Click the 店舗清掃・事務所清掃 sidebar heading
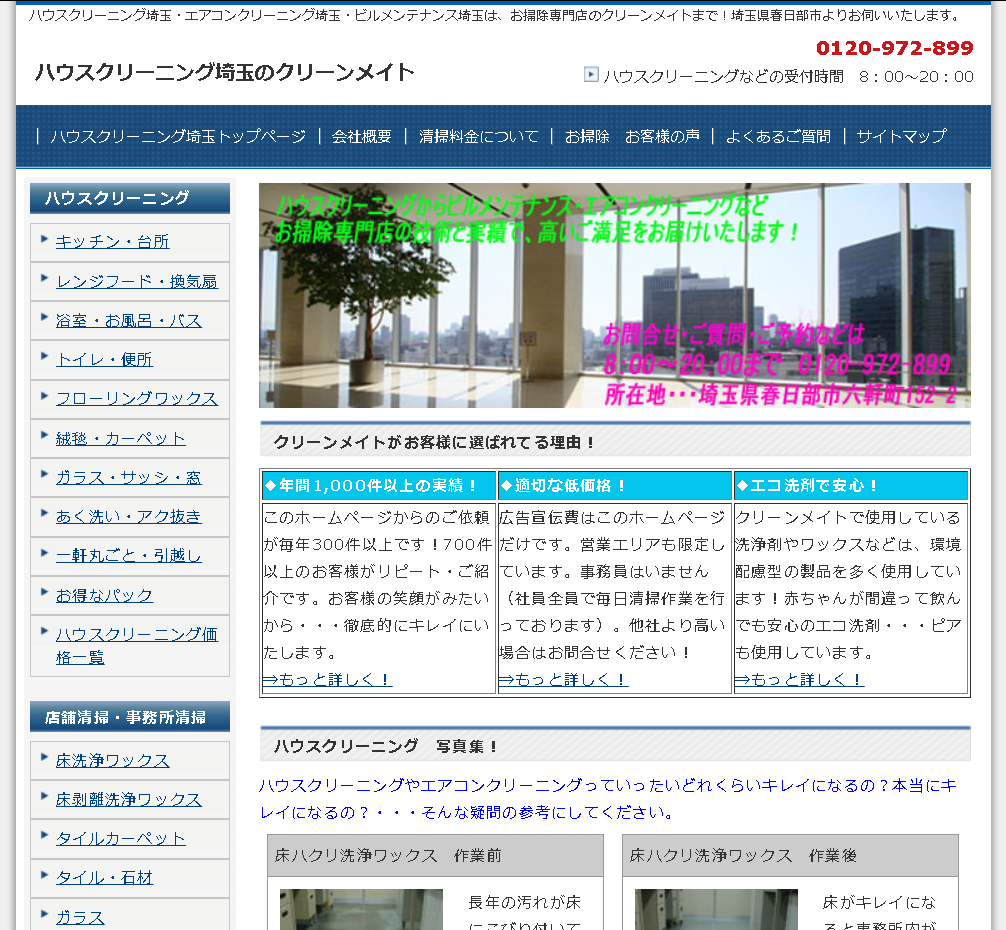Image resolution: width=1006 pixels, height=930 pixels. (x=130, y=716)
